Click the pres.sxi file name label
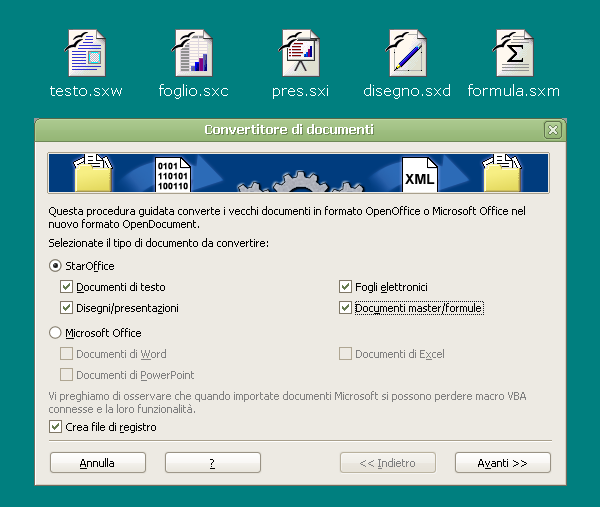 (x=300, y=91)
